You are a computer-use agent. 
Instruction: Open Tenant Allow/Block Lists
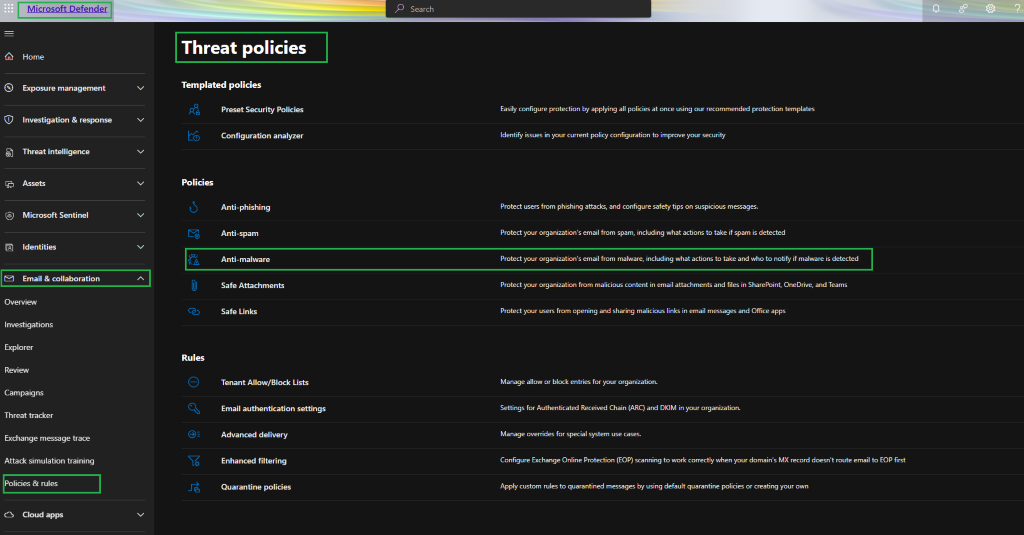coord(265,382)
